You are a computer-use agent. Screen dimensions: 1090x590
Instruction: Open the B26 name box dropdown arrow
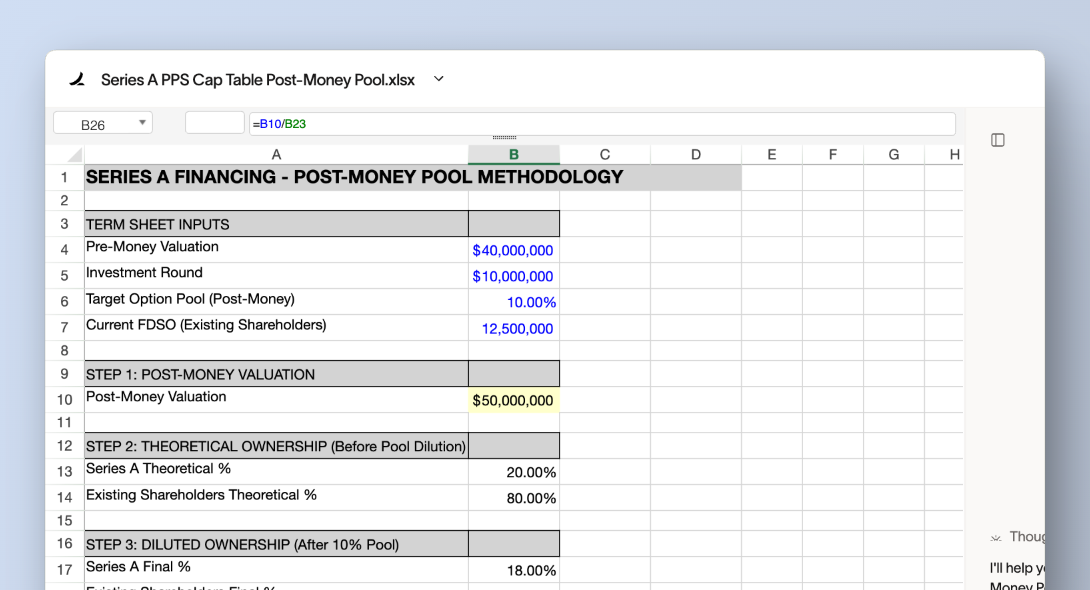(142, 123)
